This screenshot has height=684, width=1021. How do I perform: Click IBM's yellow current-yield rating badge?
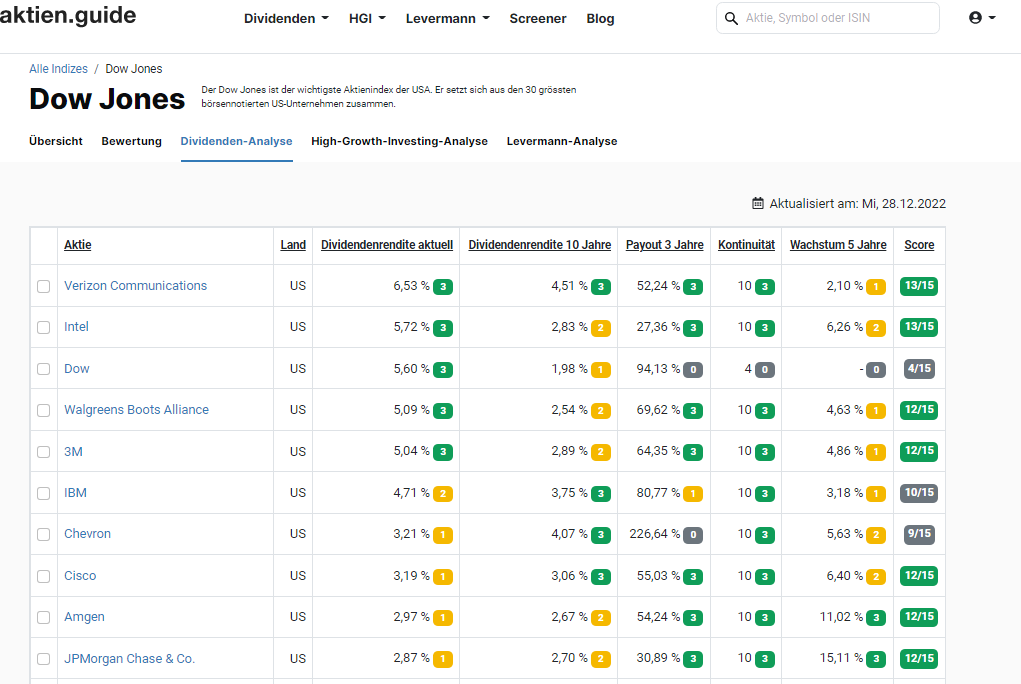pyautogui.click(x=443, y=494)
